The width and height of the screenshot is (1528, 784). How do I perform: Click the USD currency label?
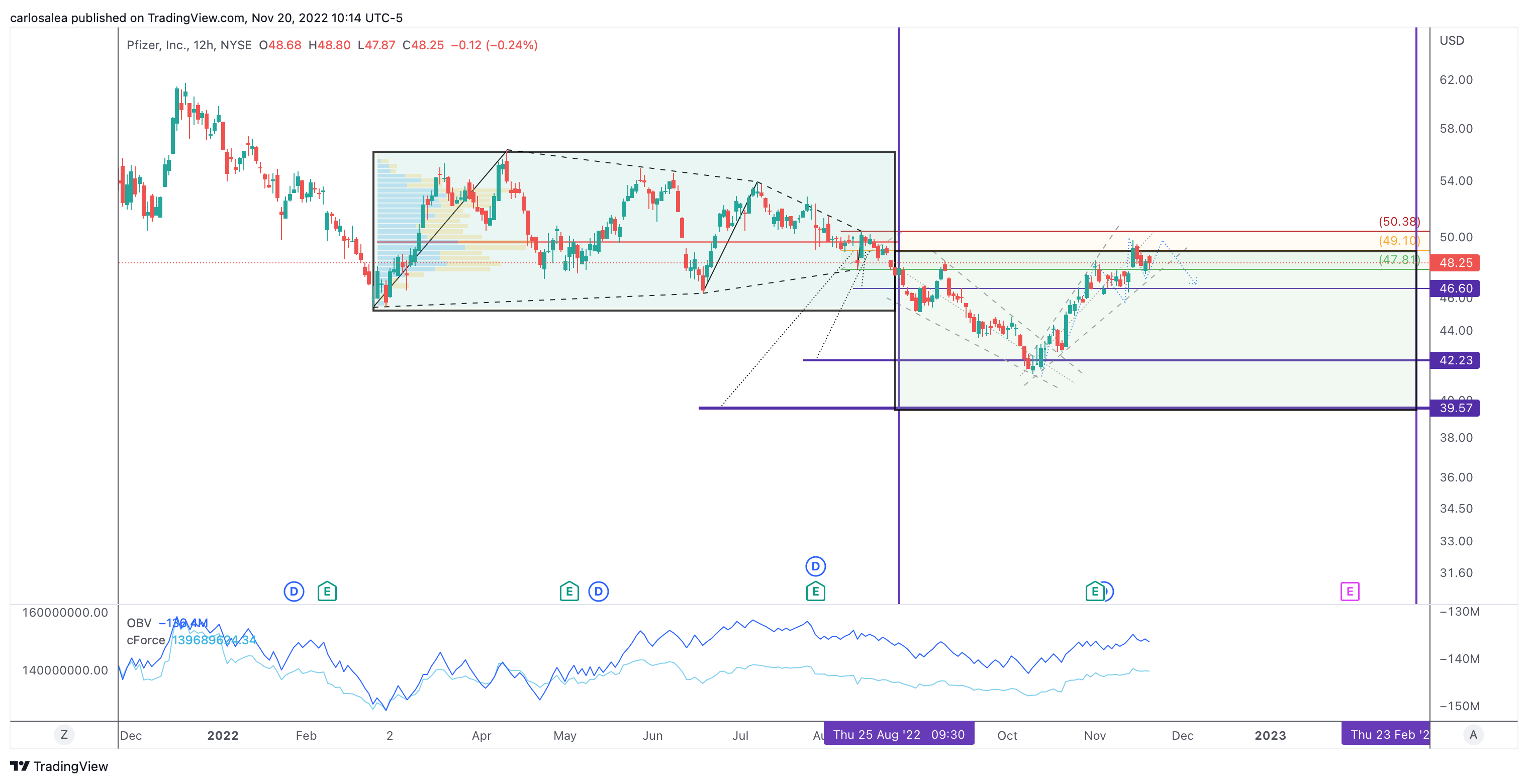1452,40
